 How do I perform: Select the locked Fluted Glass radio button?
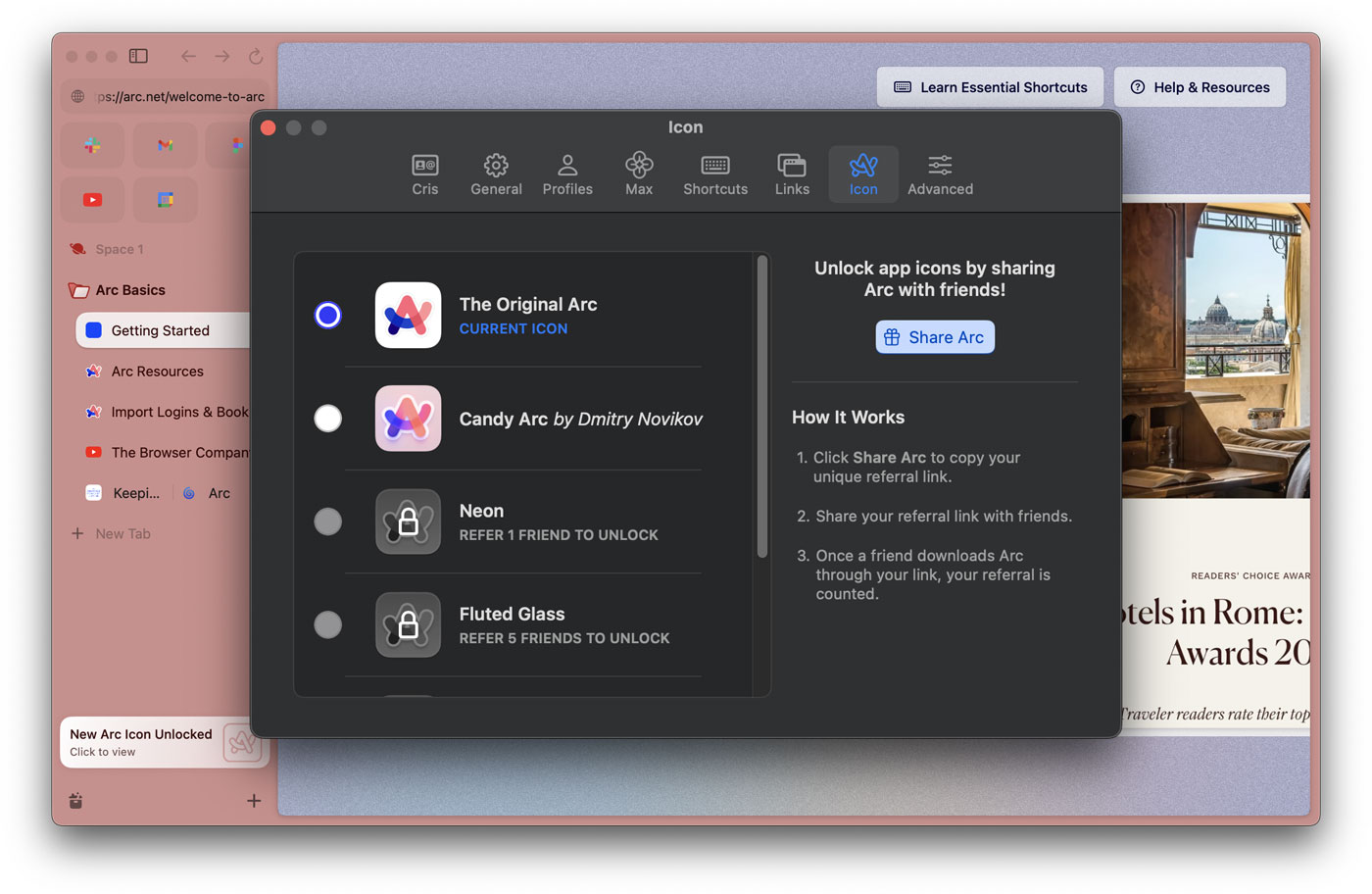327,624
